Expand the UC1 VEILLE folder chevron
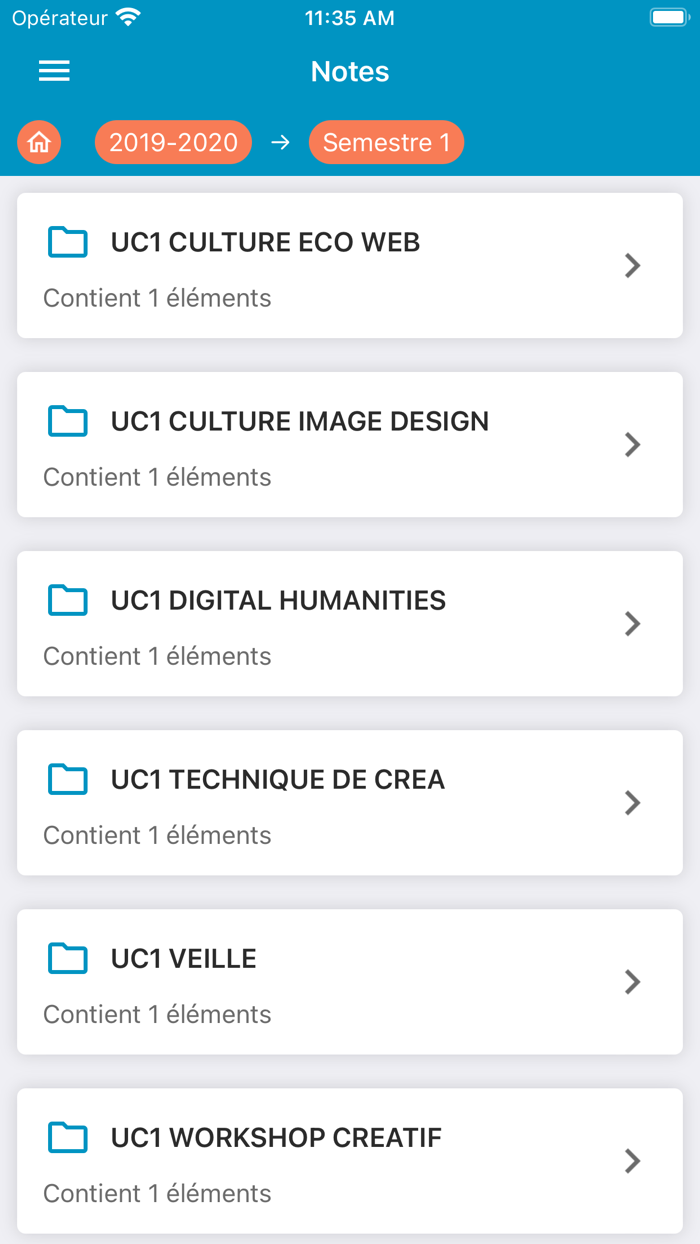 click(632, 982)
